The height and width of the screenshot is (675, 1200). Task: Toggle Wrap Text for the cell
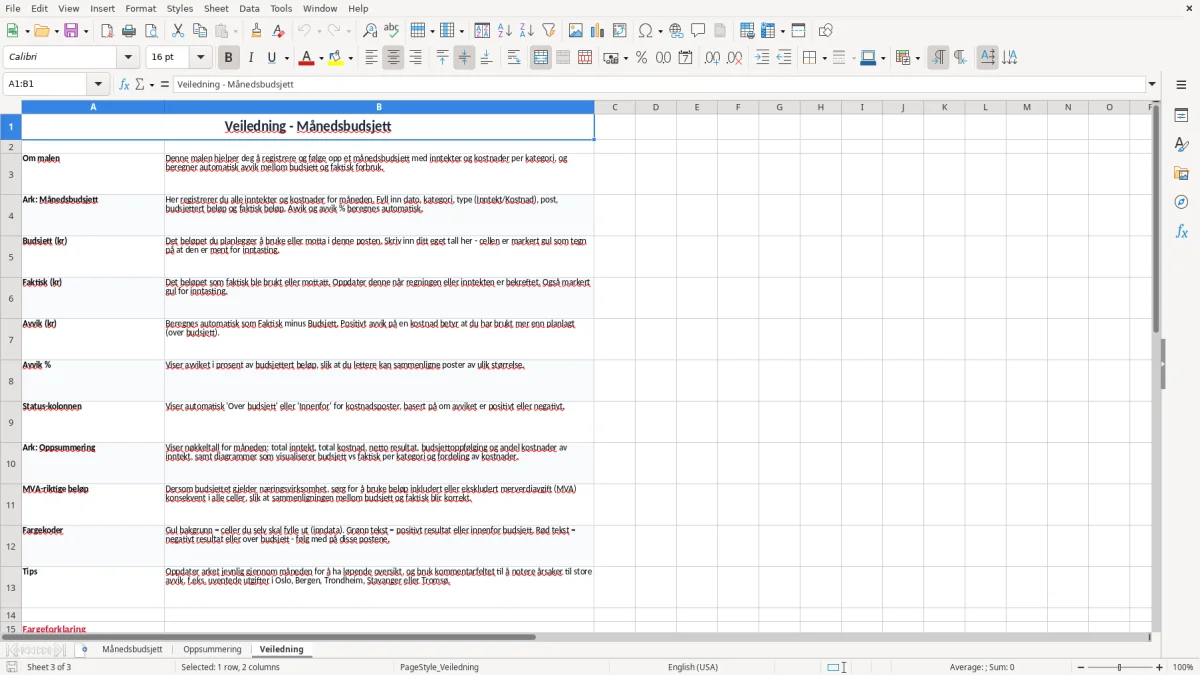tap(514, 58)
